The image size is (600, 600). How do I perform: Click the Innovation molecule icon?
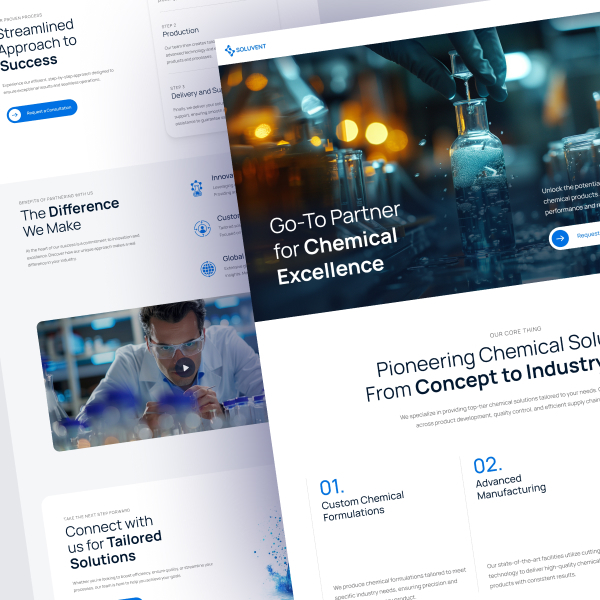point(197,188)
